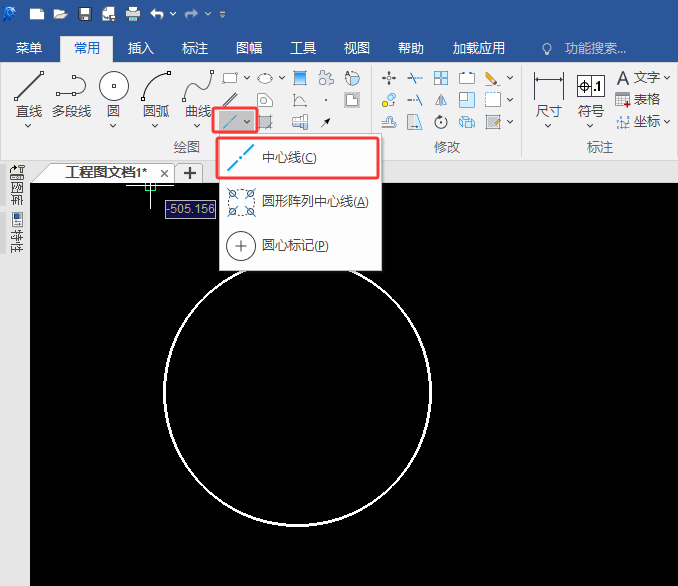The height and width of the screenshot is (586, 678).
Task: Switch to the 帮助 ribbon tab
Action: 411,48
